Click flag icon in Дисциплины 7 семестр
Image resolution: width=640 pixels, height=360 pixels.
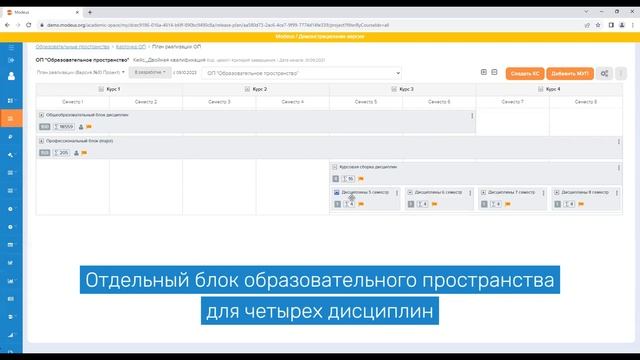(x=508, y=204)
